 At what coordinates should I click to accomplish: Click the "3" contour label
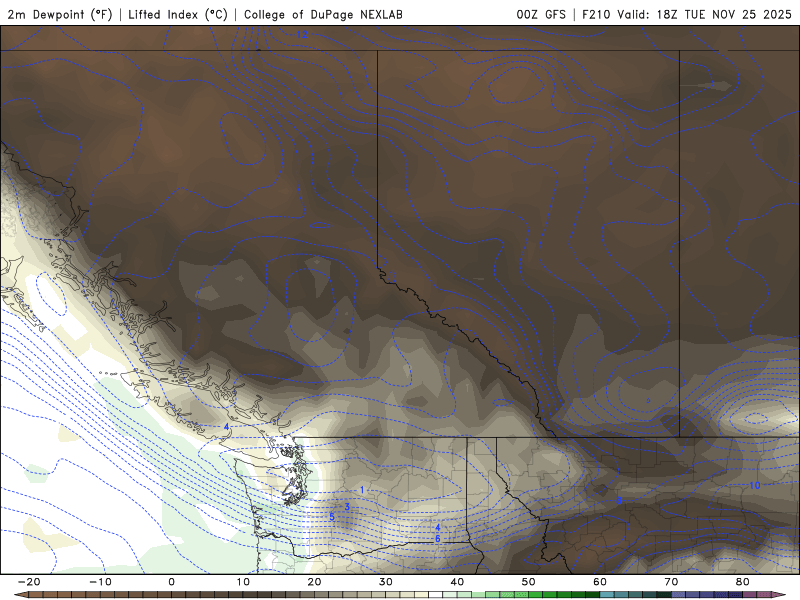click(347, 507)
